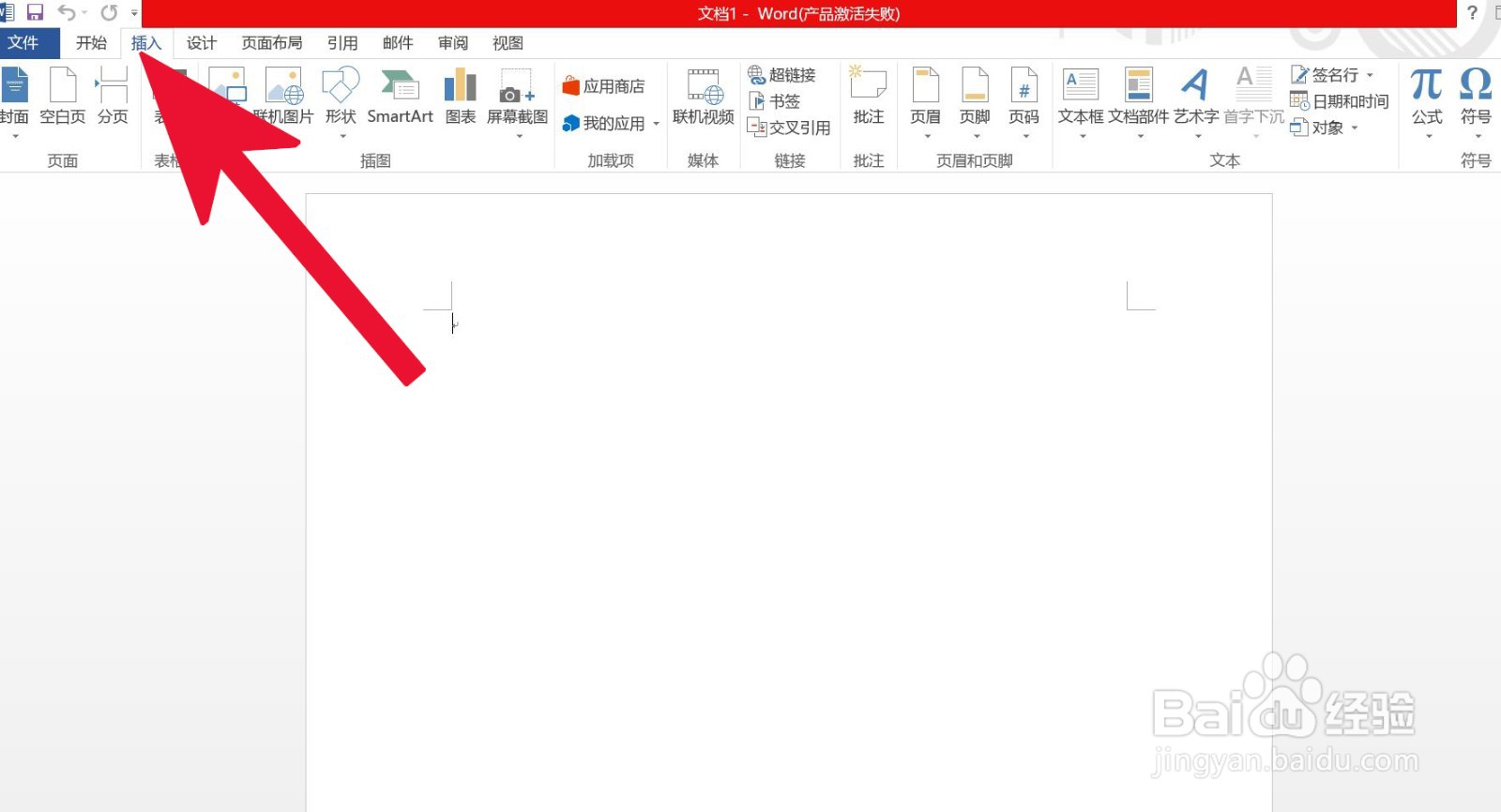Insert a 空白页 (Blank Page)
This screenshot has width=1501, height=812.
tap(62, 97)
